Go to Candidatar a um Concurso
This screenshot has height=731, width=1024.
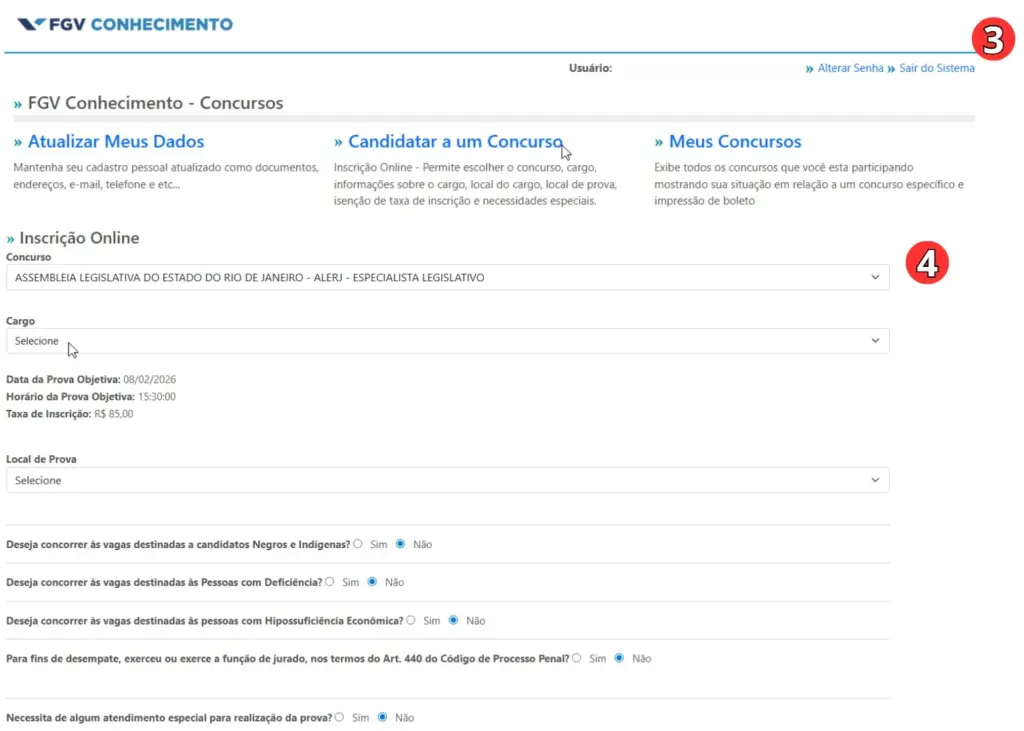click(x=455, y=142)
